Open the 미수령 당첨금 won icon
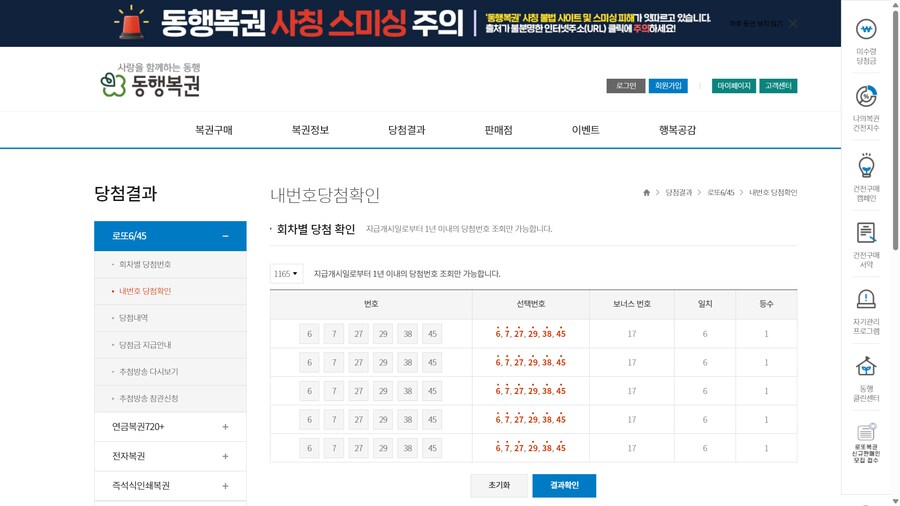This screenshot has width=900, height=506. pyautogui.click(x=866, y=29)
